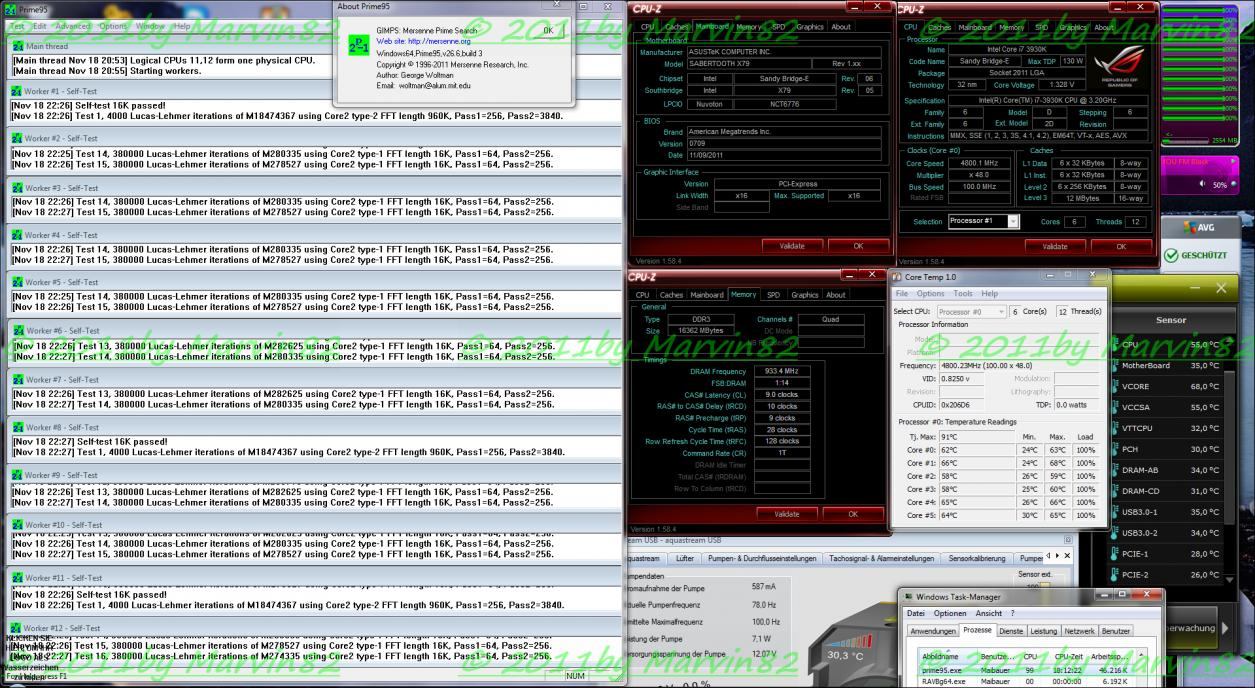
Task: Click the Core Speed 4800.1 MHz value
Action: [x=980, y=163]
